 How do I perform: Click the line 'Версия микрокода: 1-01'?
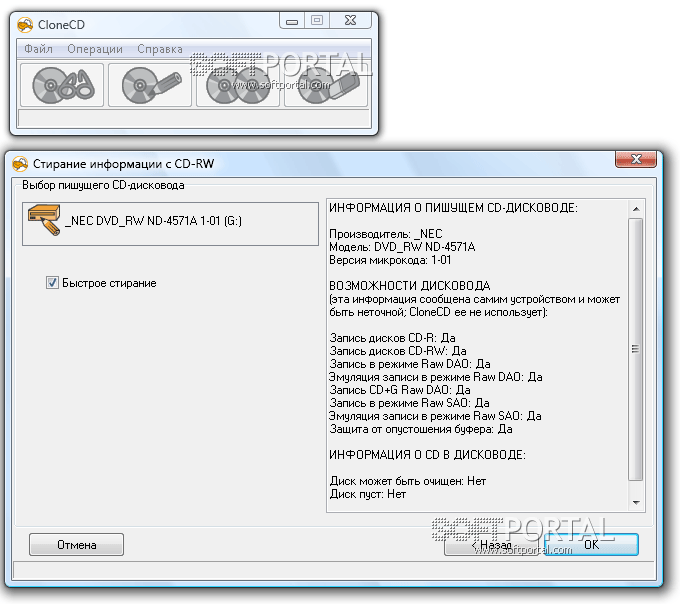pyautogui.click(x=390, y=260)
